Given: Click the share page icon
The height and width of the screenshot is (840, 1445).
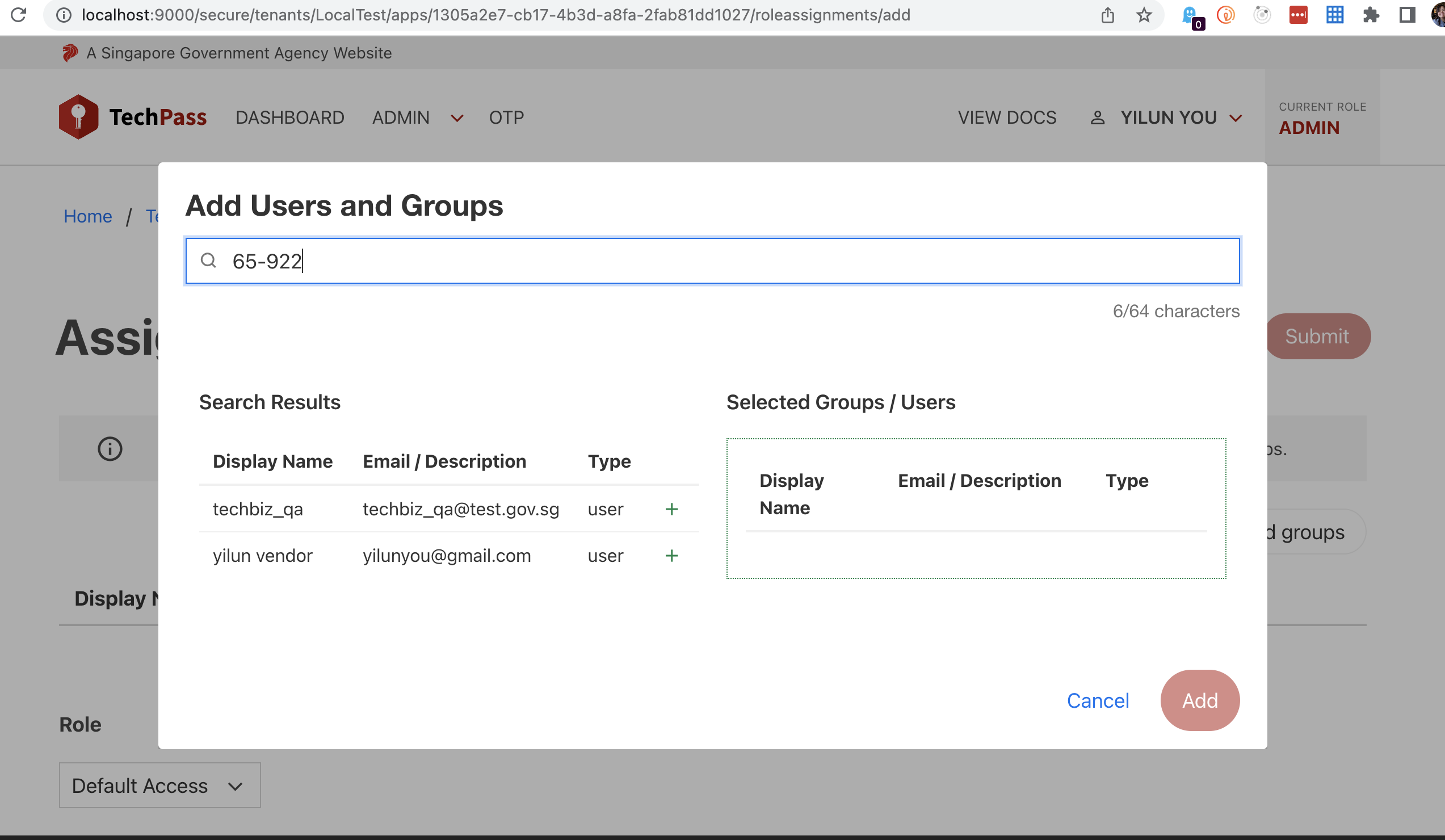Looking at the screenshot, I should point(1107,15).
